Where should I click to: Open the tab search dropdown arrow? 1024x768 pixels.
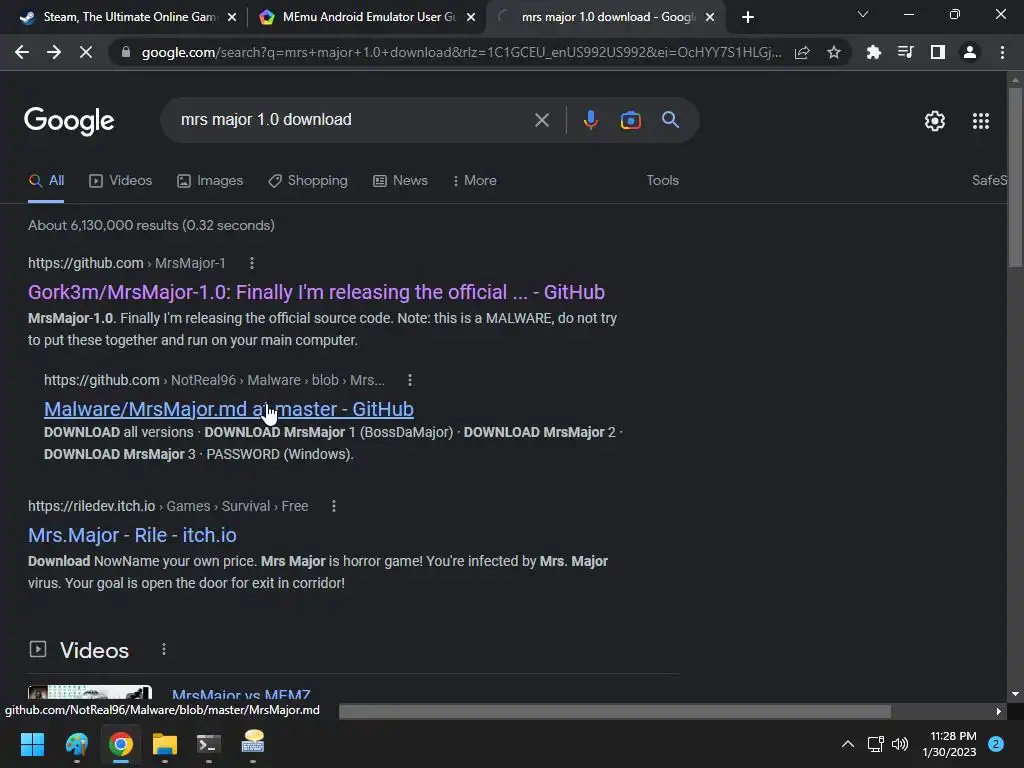click(x=863, y=14)
